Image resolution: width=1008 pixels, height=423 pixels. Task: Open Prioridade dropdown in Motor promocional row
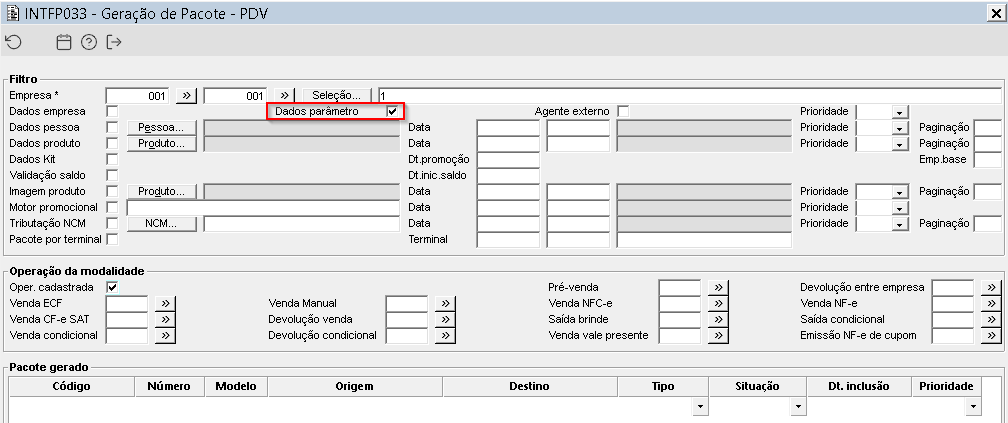[900, 208]
